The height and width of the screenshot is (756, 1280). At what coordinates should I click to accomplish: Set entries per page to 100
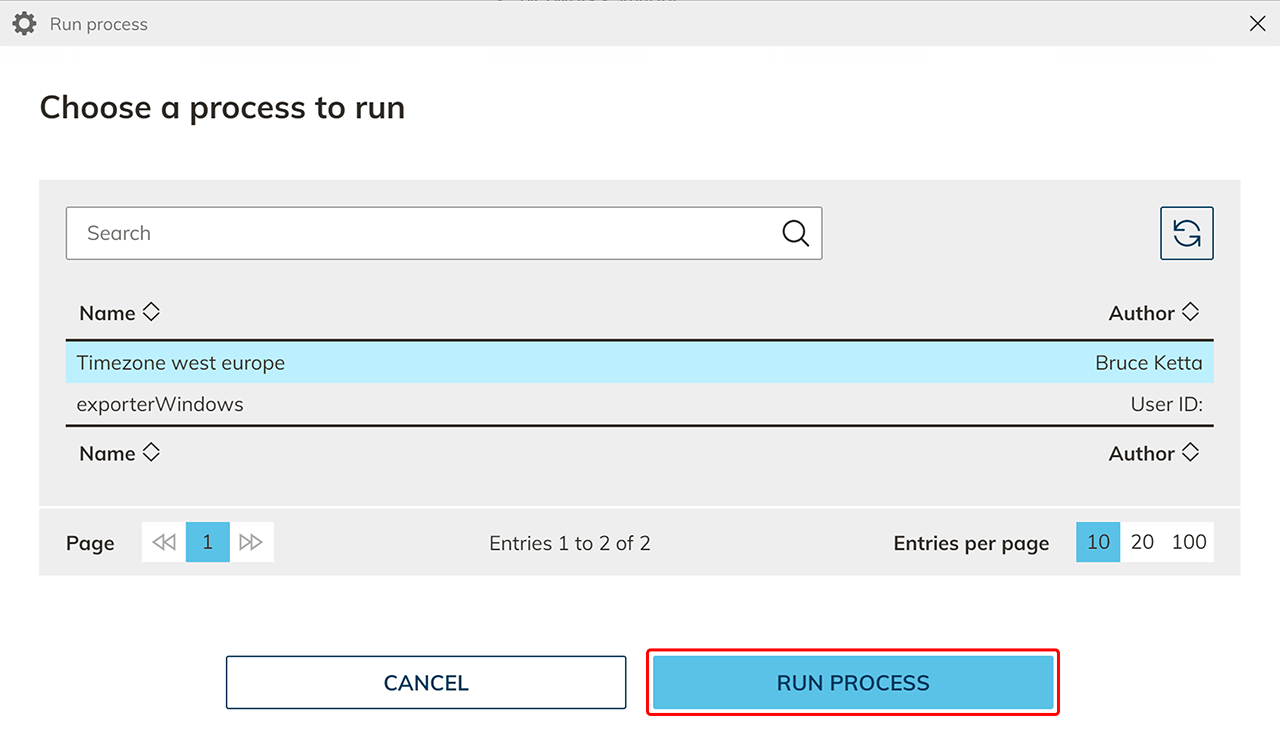pos(1189,542)
